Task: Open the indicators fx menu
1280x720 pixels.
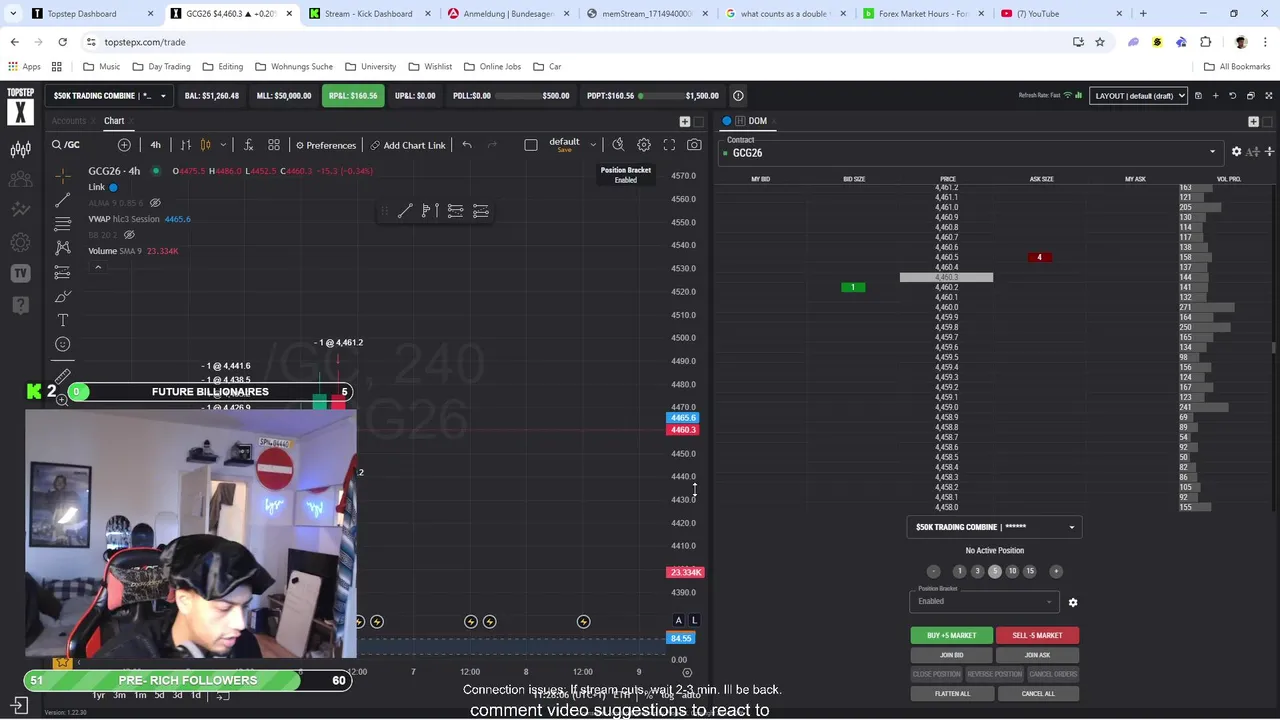Action: pyautogui.click(x=248, y=145)
